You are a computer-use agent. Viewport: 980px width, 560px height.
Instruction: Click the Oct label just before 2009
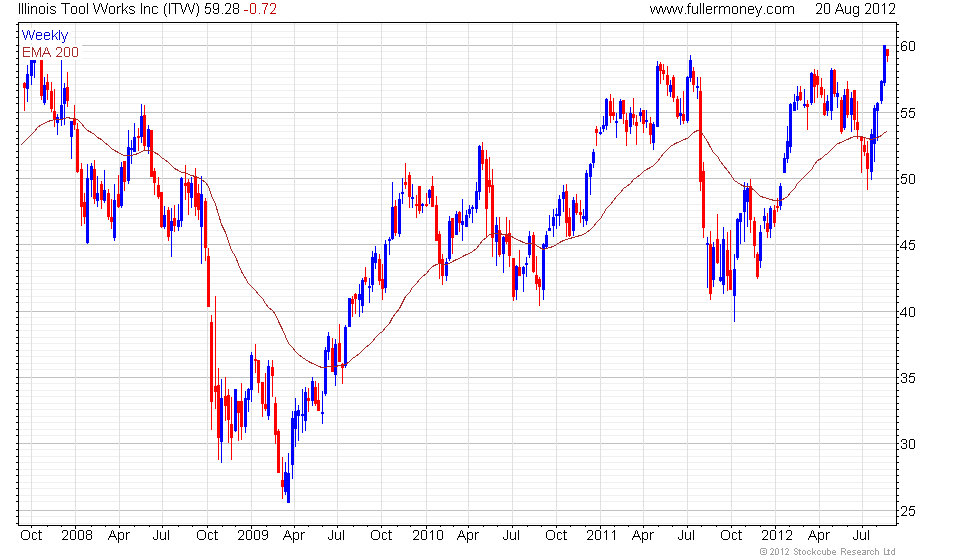coord(207,536)
